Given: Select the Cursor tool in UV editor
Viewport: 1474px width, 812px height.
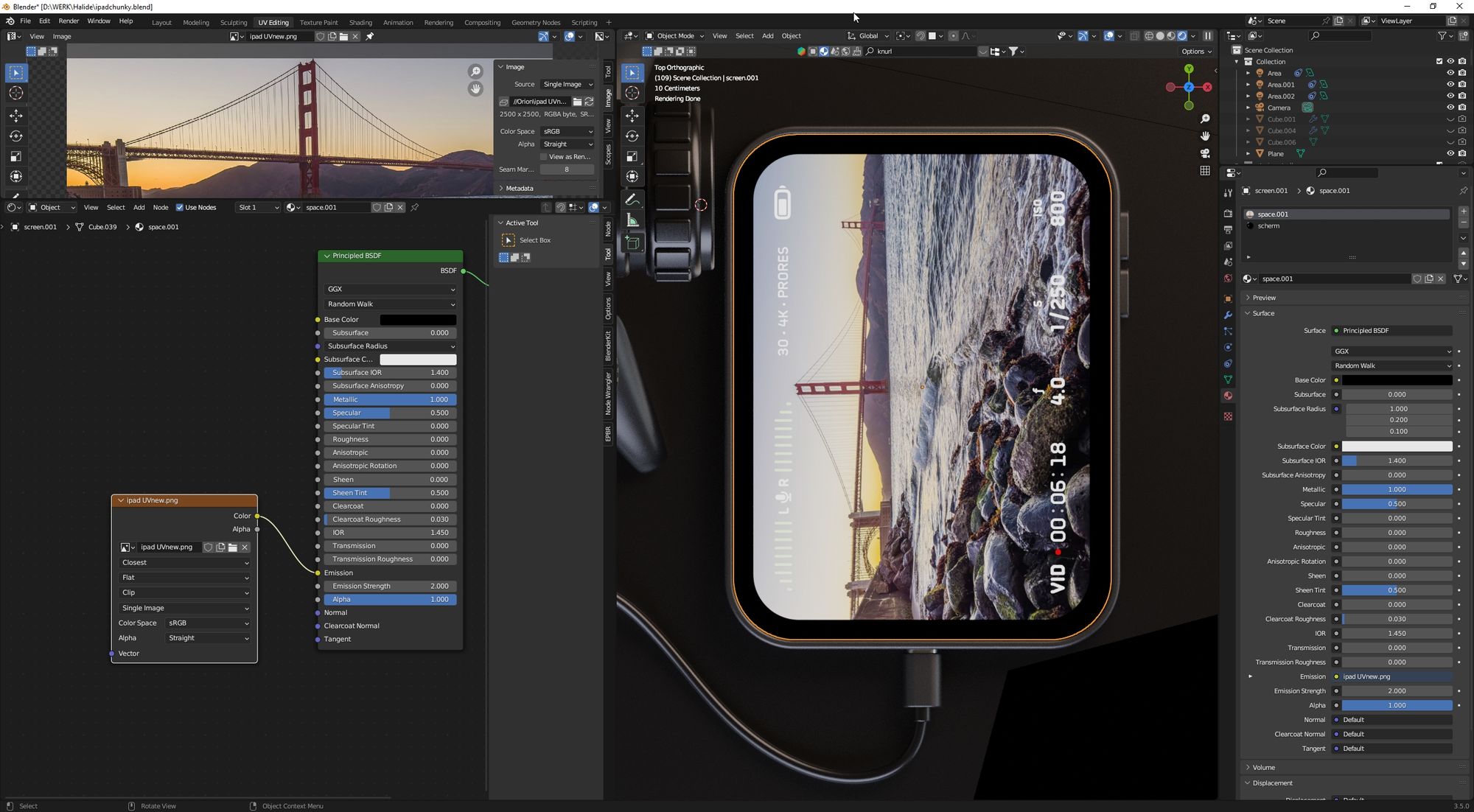Looking at the screenshot, I should 15,94.
